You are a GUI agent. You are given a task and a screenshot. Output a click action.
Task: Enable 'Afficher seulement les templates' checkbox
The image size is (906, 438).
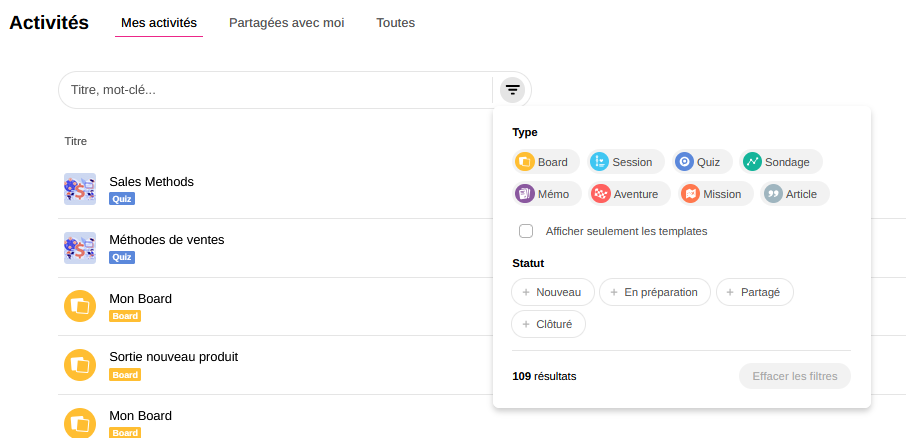[x=526, y=231]
